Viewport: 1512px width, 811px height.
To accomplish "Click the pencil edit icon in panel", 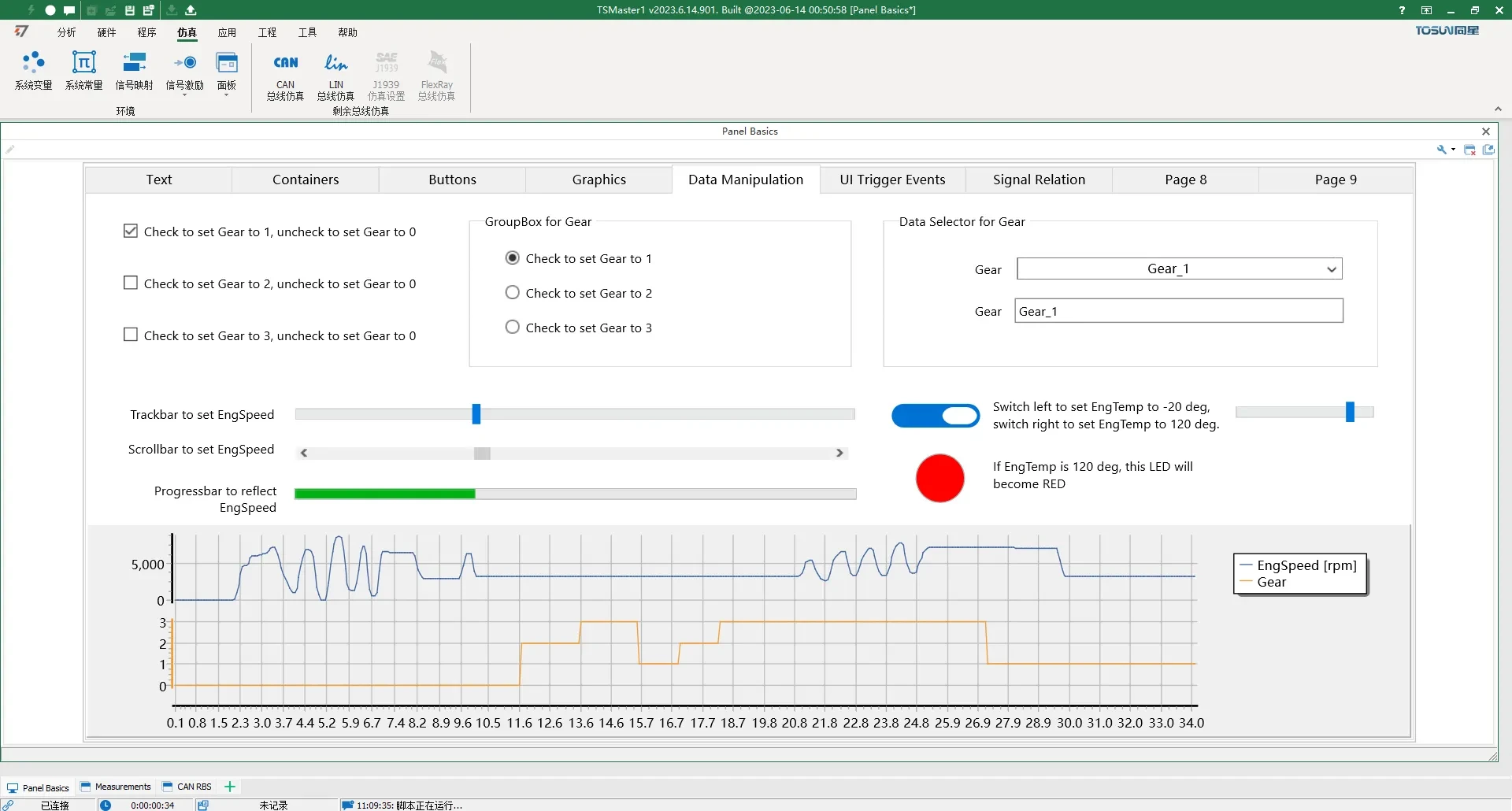I will pyautogui.click(x=10, y=150).
